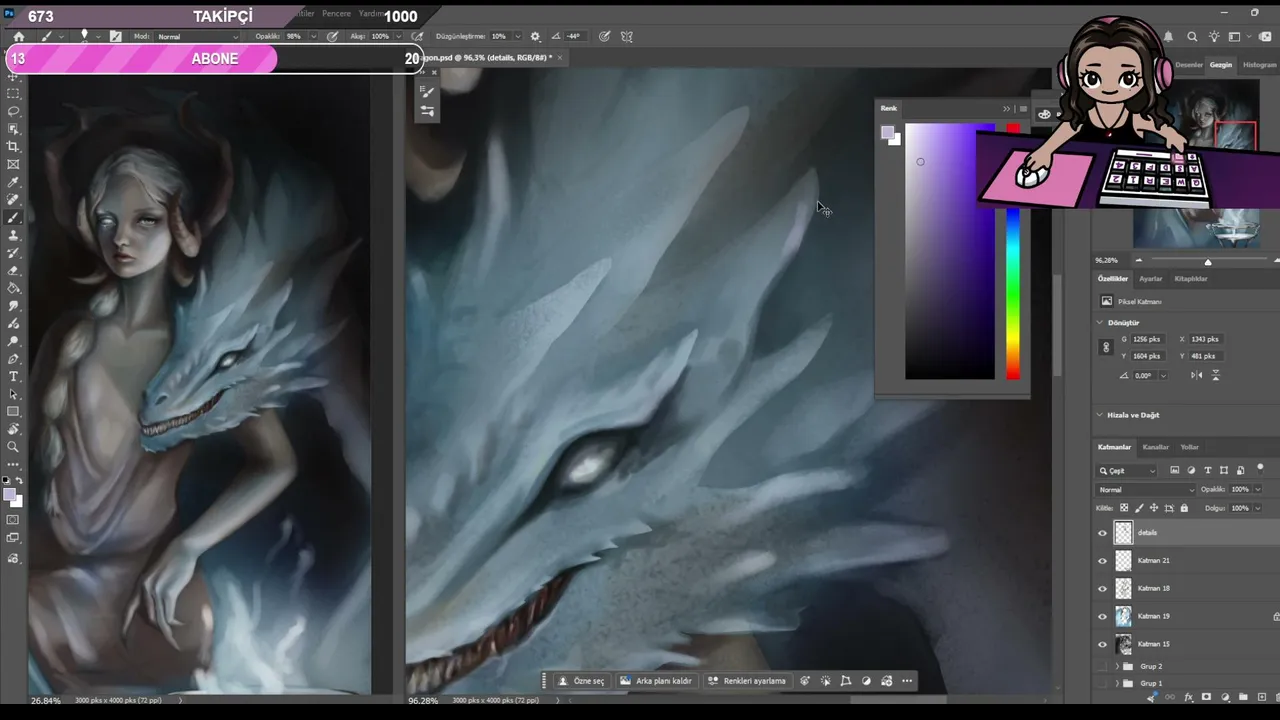Select the Paint Bucket tool
This screenshot has width=1280, height=720.
13,289
